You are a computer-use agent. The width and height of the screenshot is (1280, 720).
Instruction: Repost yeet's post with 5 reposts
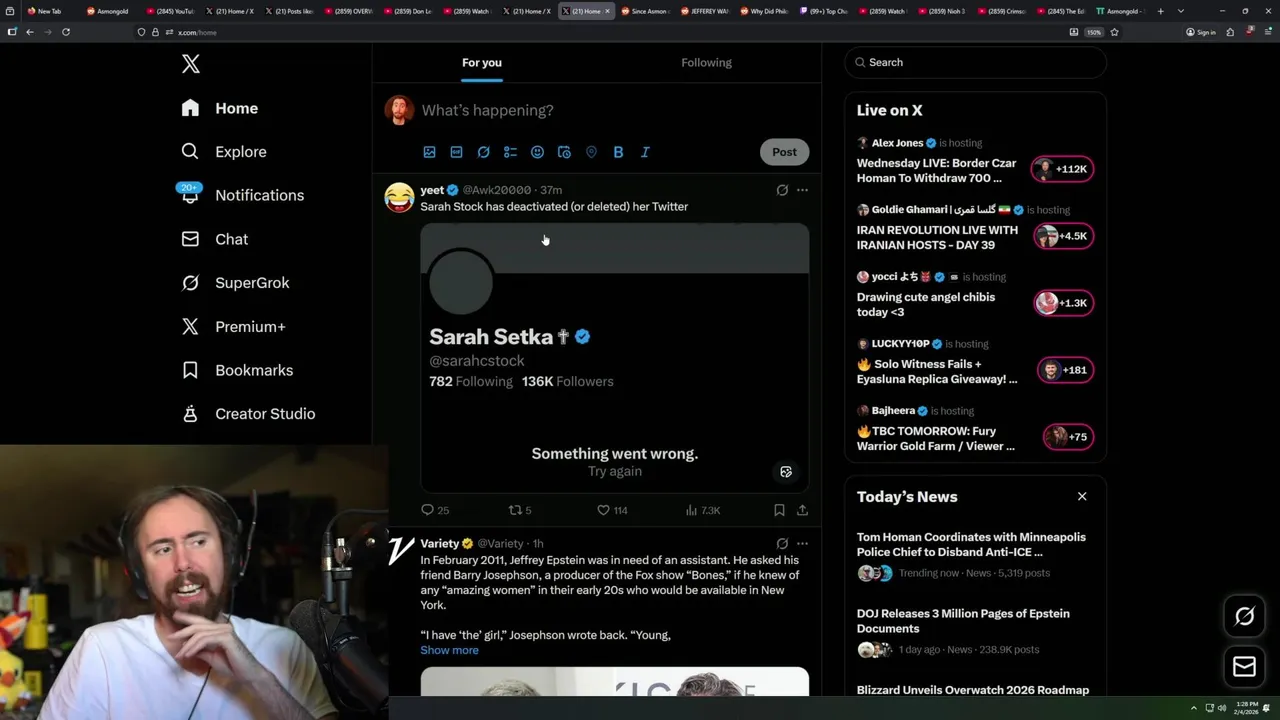[520, 510]
